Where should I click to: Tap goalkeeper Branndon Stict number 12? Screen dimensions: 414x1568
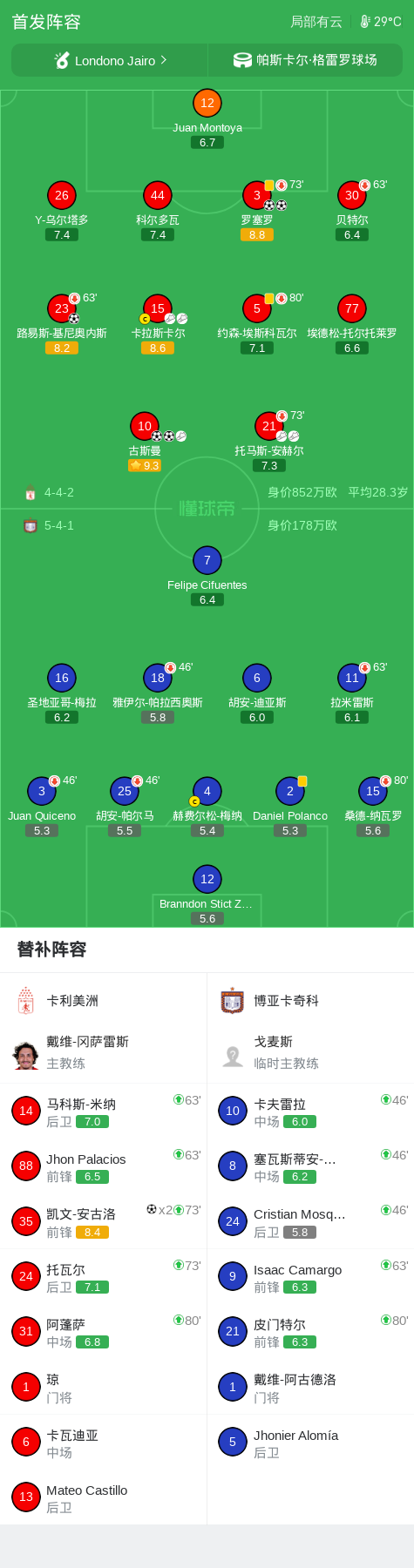tap(207, 879)
